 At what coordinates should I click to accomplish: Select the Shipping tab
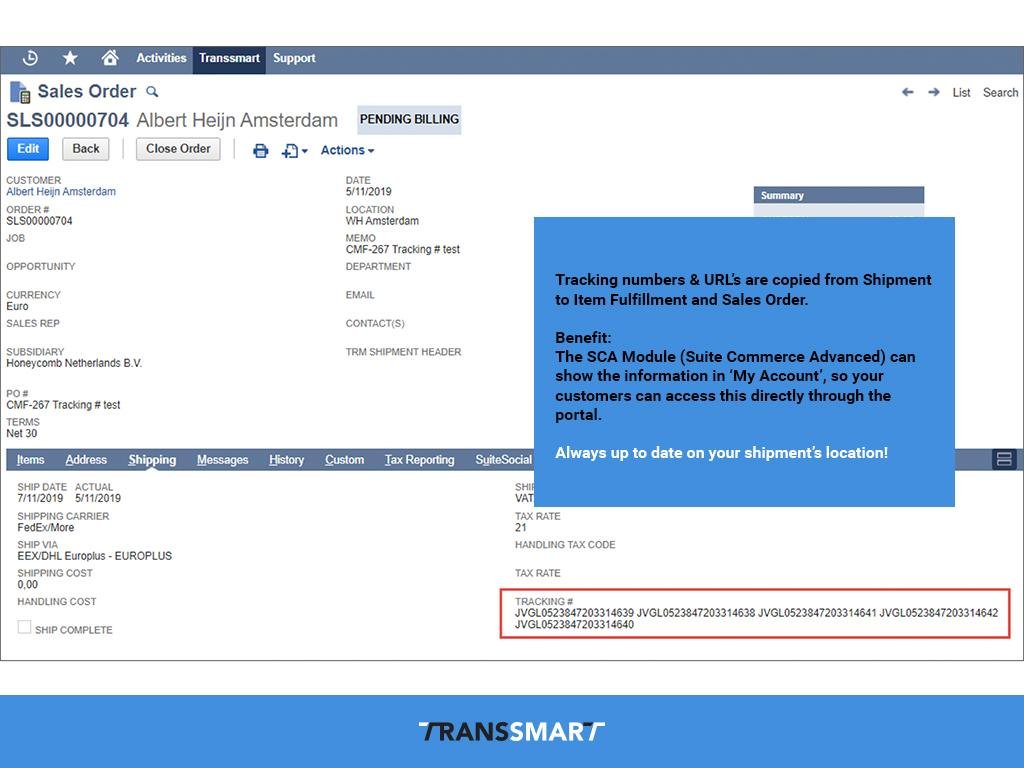tap(152, 460)
